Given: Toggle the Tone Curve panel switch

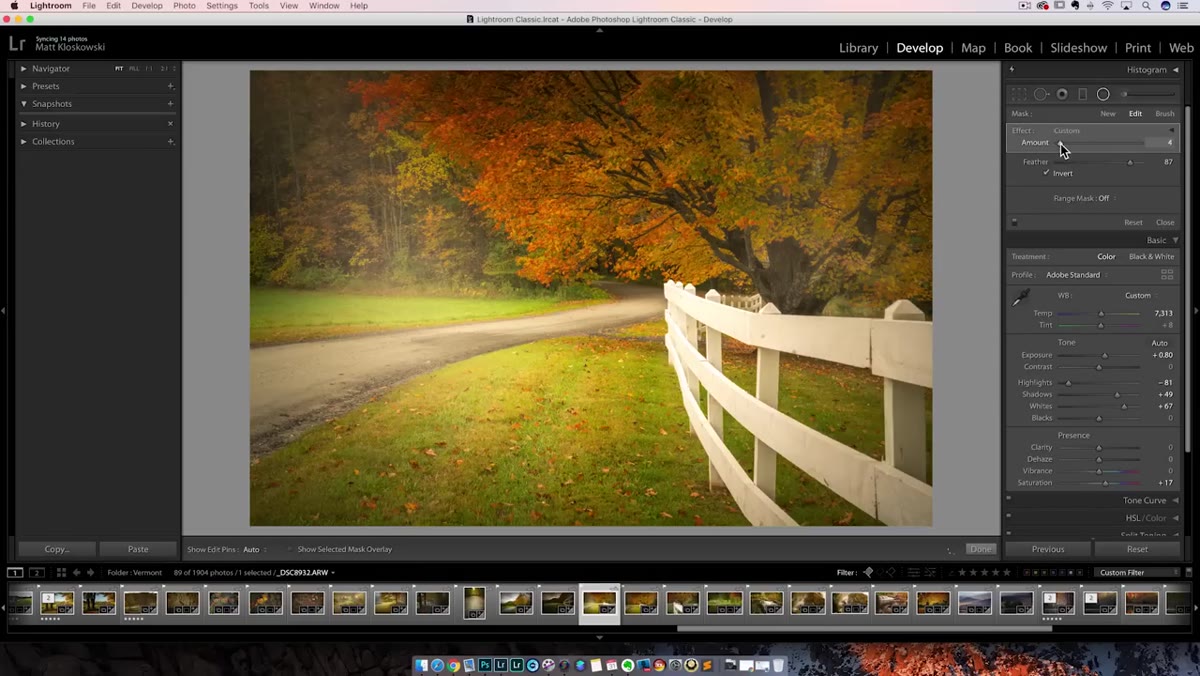Looking at the screenshot, I should [1008, 499].
